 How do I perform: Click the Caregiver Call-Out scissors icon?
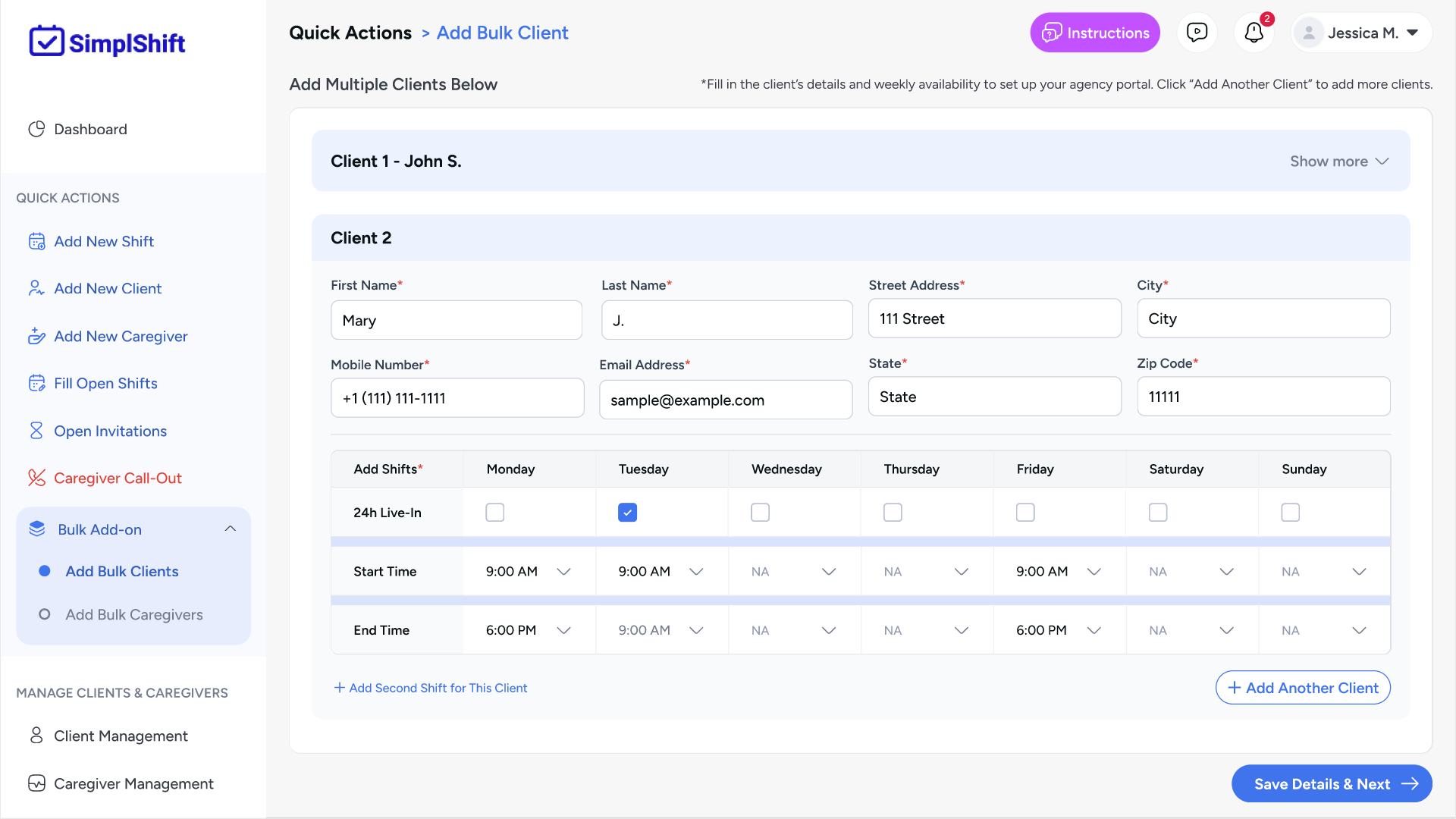click(36, 478)
